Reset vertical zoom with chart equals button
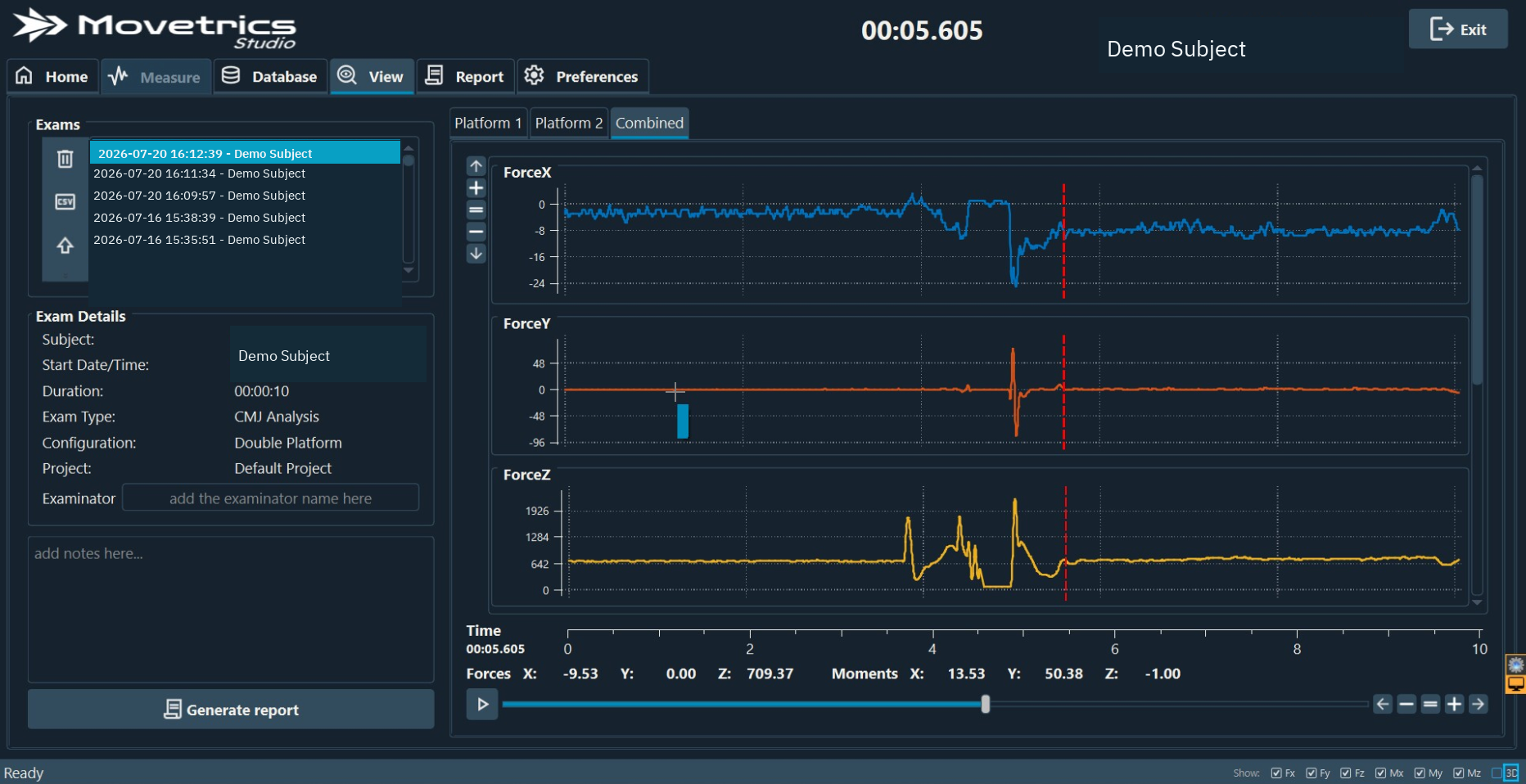1526x784 pixels. click(x=476, y=210)
